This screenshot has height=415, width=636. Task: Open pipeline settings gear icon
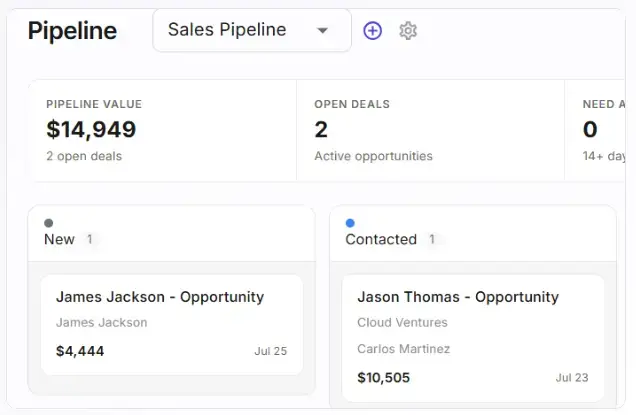[x=408, y=31]
